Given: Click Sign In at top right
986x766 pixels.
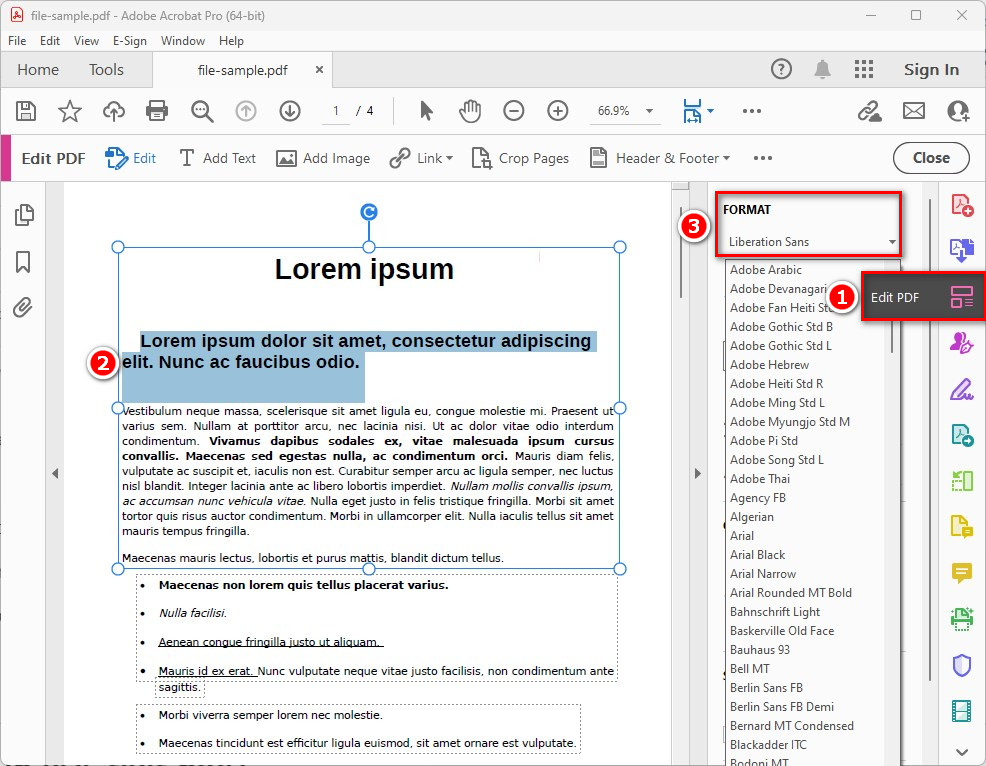Looking at the screenshot, I should [x=931, y=70].
